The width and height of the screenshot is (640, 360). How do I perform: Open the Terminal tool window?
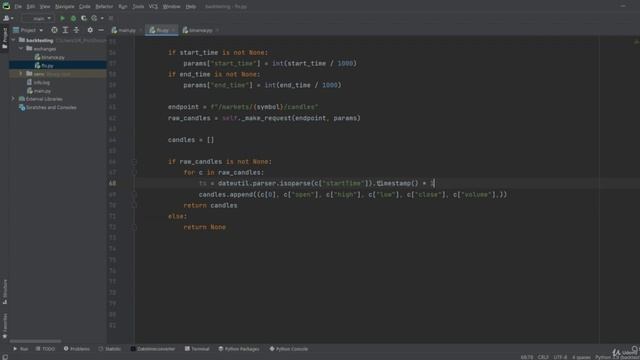pyautogui.click(x=197, y=349)
